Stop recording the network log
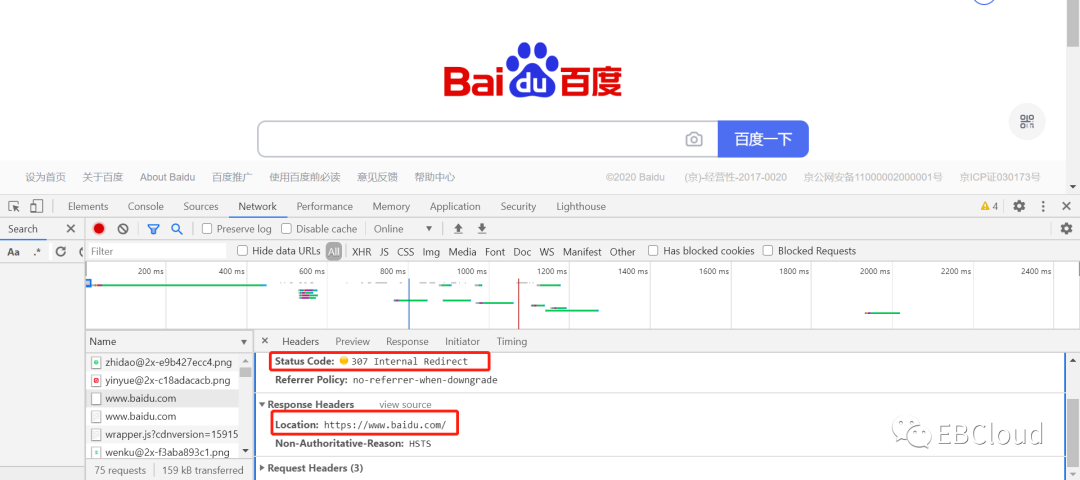Screen dimensions: 1080x480 pyautogui.click(x=99, y=229)
